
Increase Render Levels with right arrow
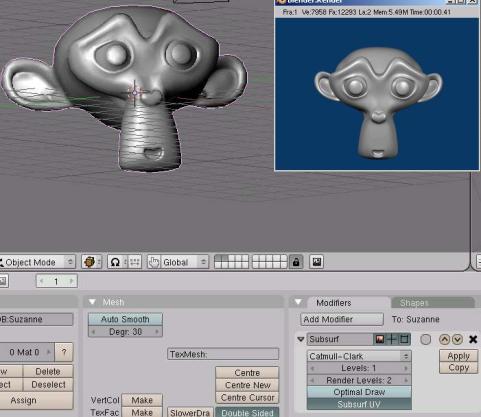point(406,380)
